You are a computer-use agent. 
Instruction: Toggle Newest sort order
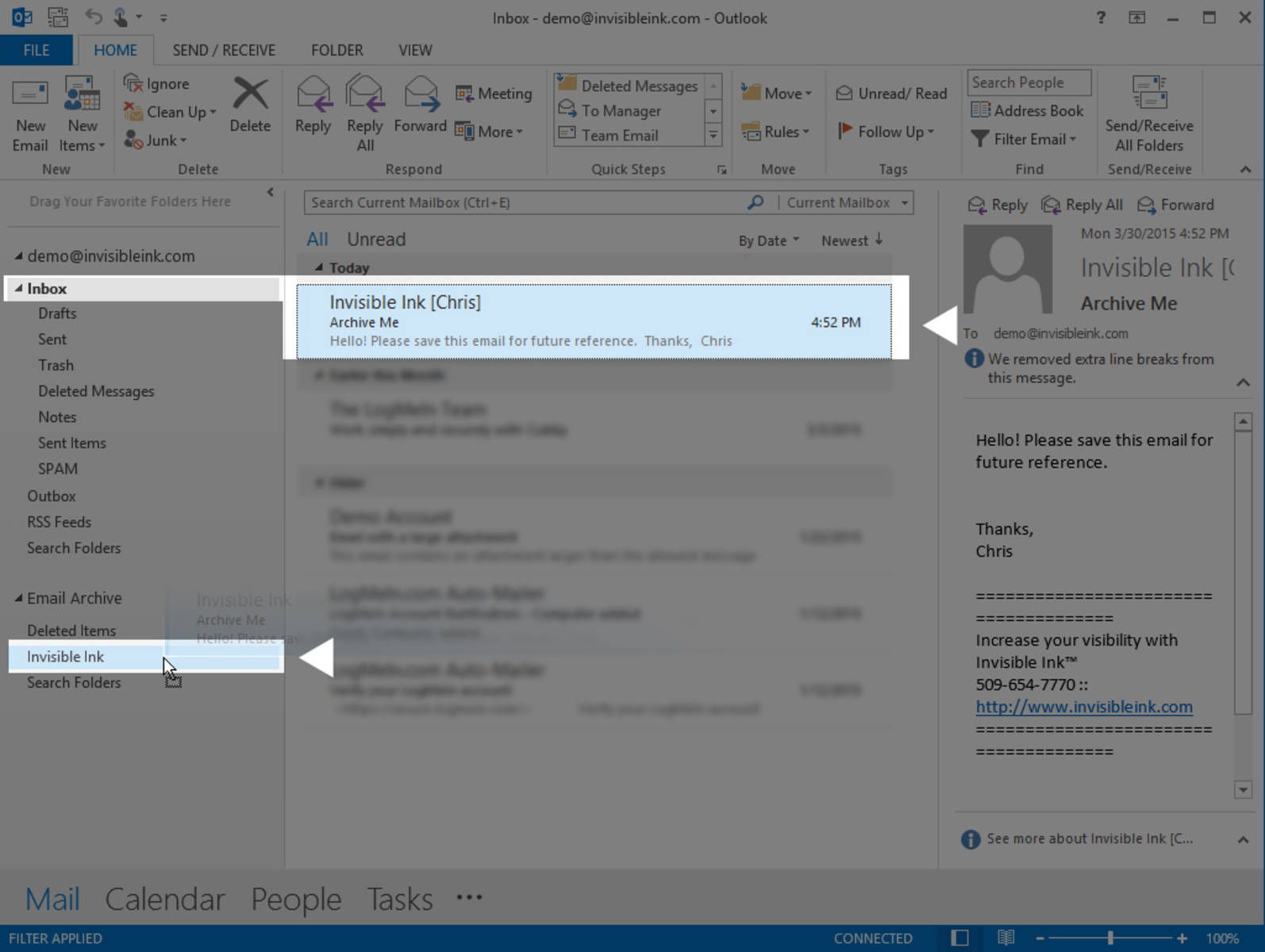tap(852, 240)
